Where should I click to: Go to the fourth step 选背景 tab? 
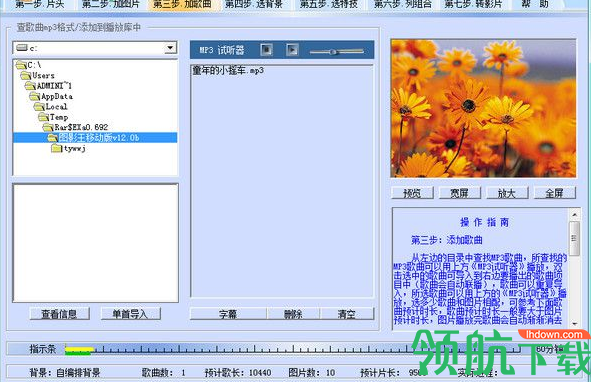click(x=254, y=5)
